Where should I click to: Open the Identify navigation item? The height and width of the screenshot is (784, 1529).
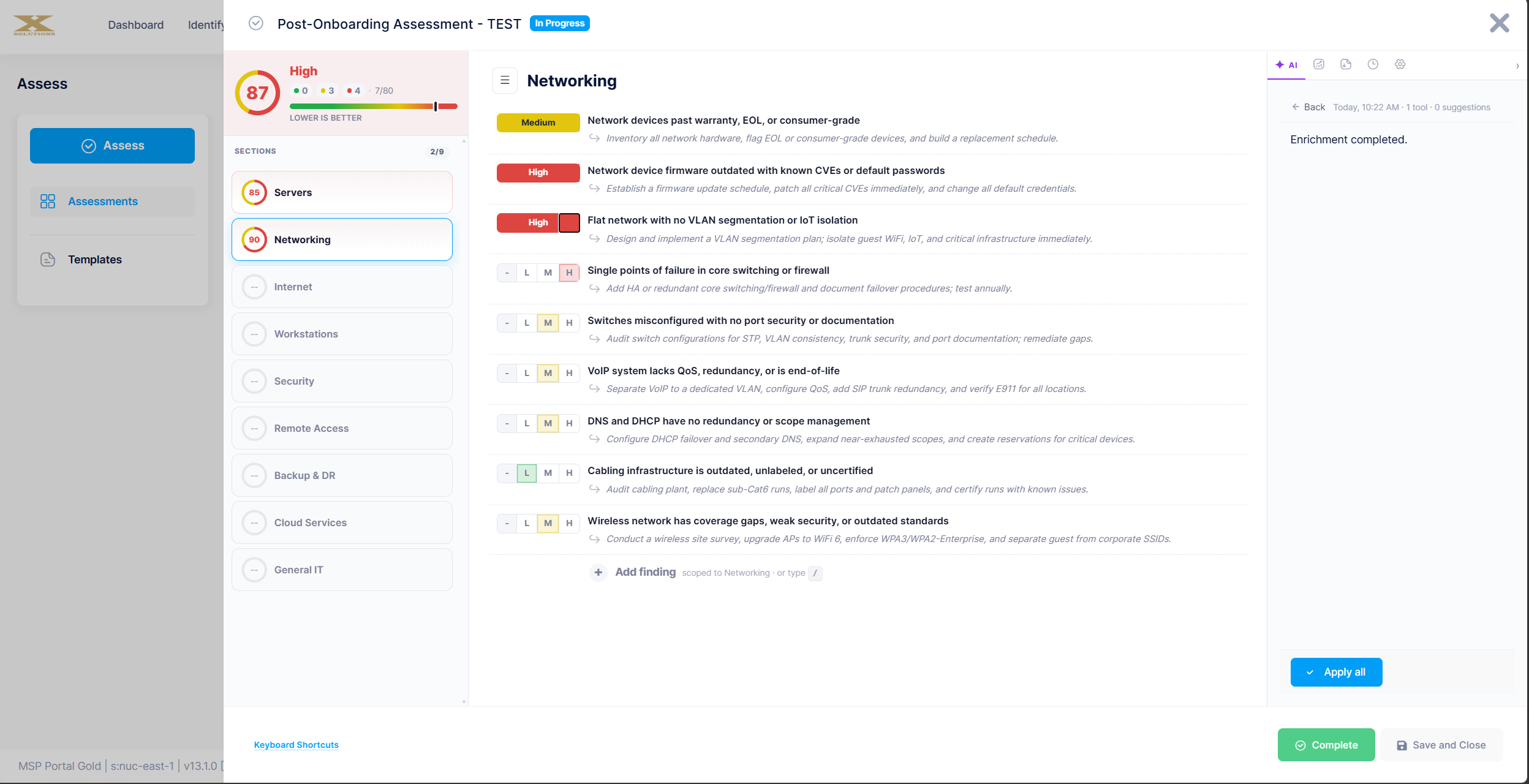pyautogui.click(x=206, y=25)
